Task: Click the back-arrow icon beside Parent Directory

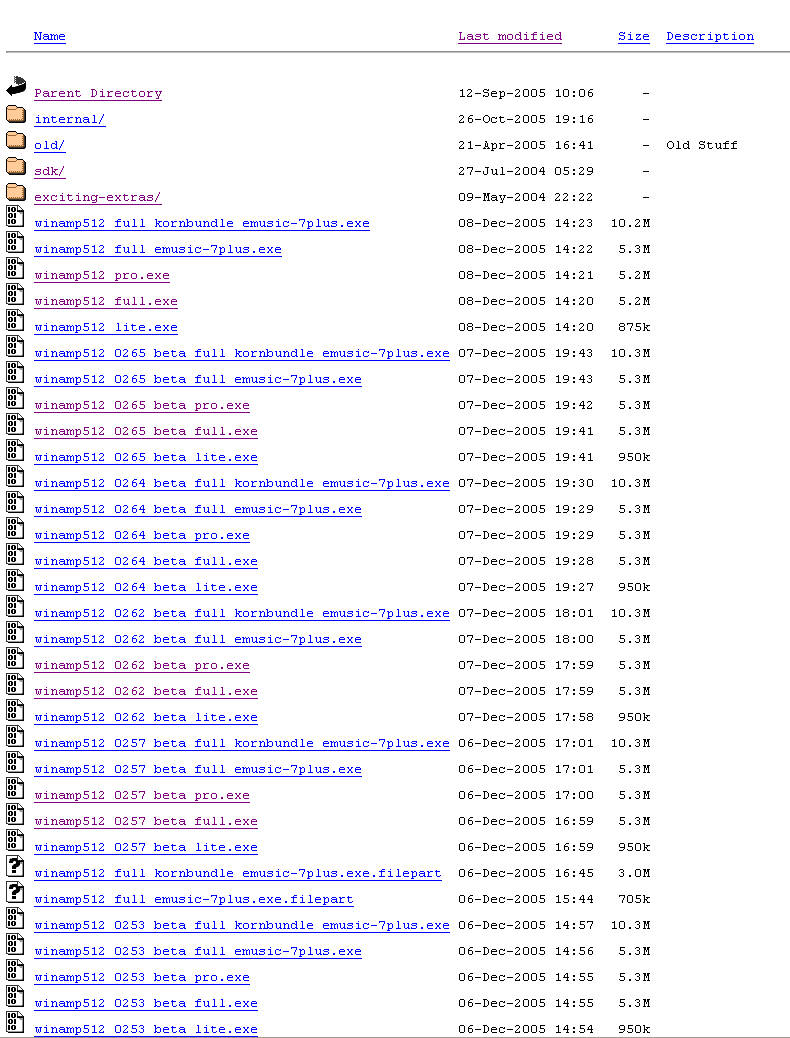Action: (x=16, y=86)
